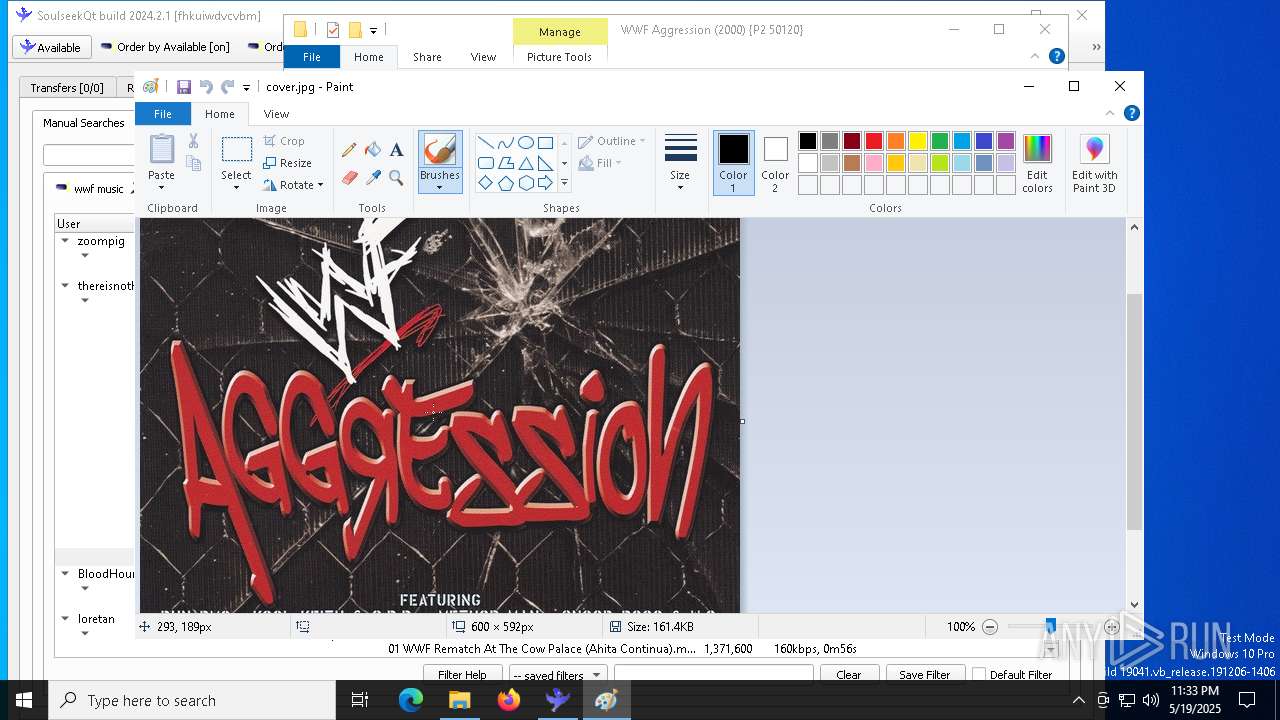Viewport: 1280px width, 720px height.
Task: Click the Zoom out minus button
Action: [x=990, y=627]
